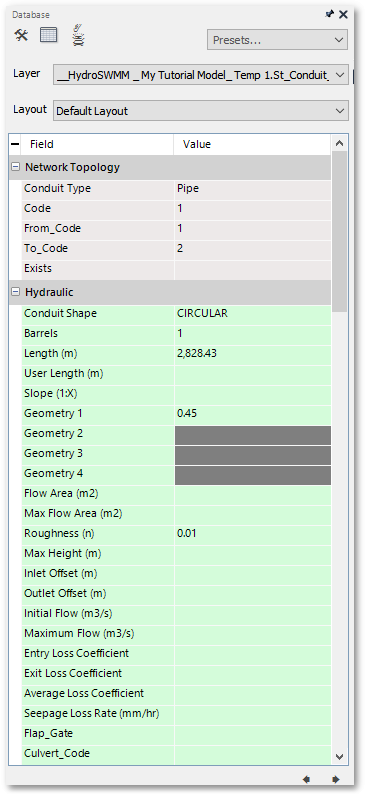Open the Presets dropdown
This screenshot has width=366, height=797.
click(278, 40)
